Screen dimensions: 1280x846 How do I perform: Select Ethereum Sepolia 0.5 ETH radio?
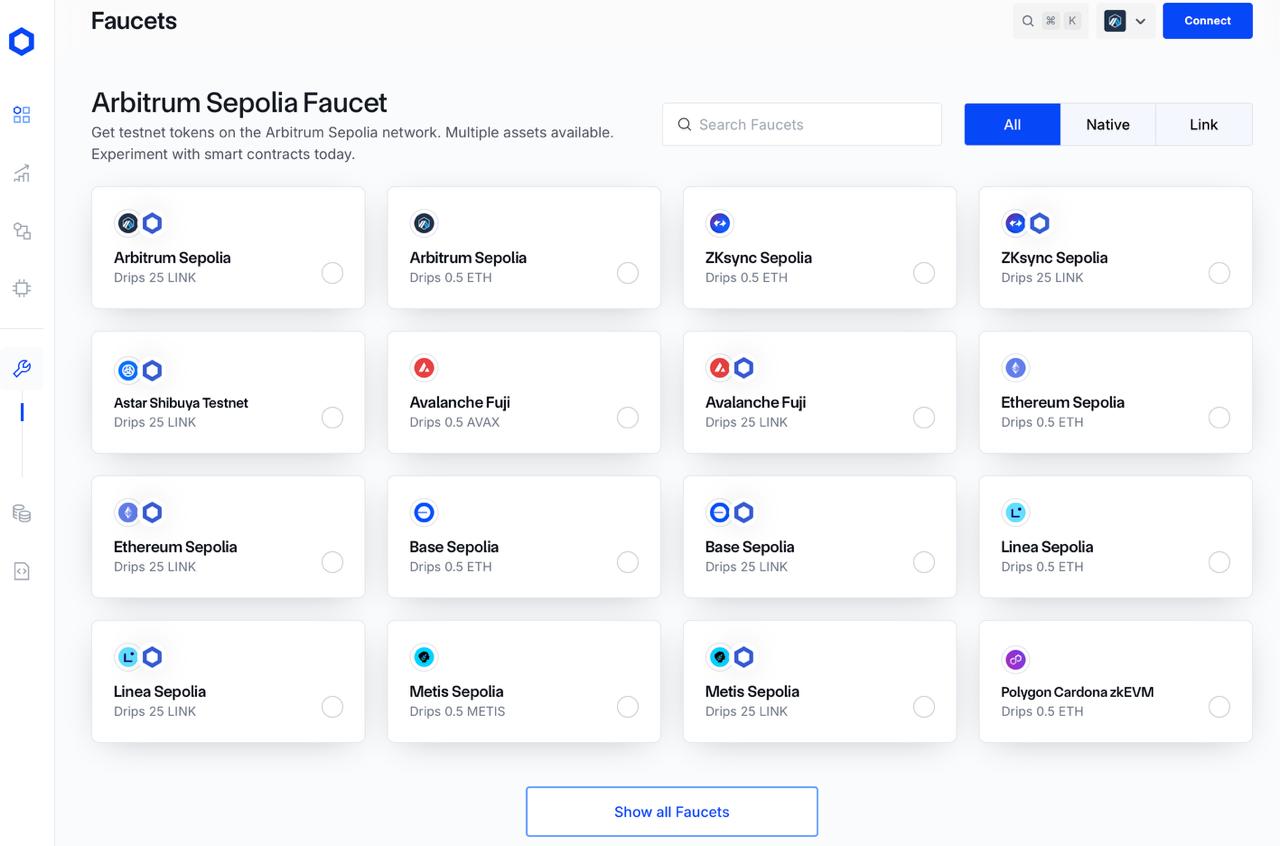click(x=1219, y=418)
